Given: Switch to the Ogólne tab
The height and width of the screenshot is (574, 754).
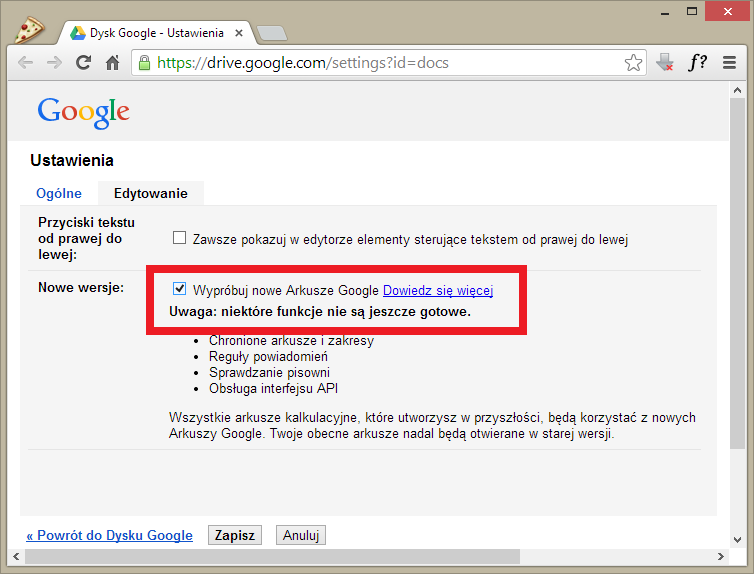Looking at the screenshot, I should (x=59, y=193).
